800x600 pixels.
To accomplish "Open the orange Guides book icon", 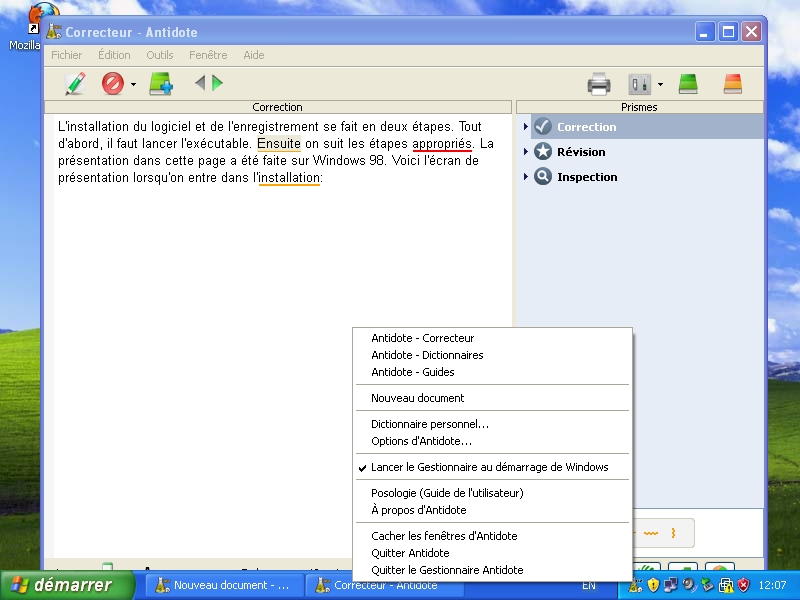I will click(733, 84).
